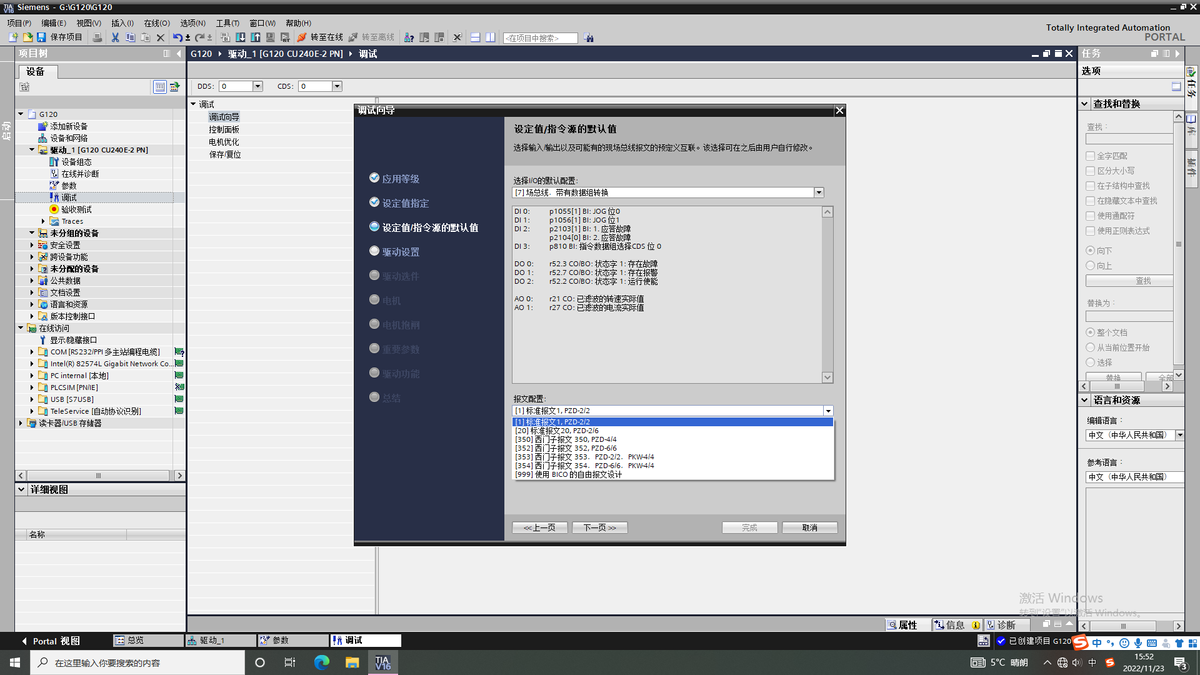The image size is (1200, 675).
Task: Click the Cut scissors icon
Action: tap(115, 38)
